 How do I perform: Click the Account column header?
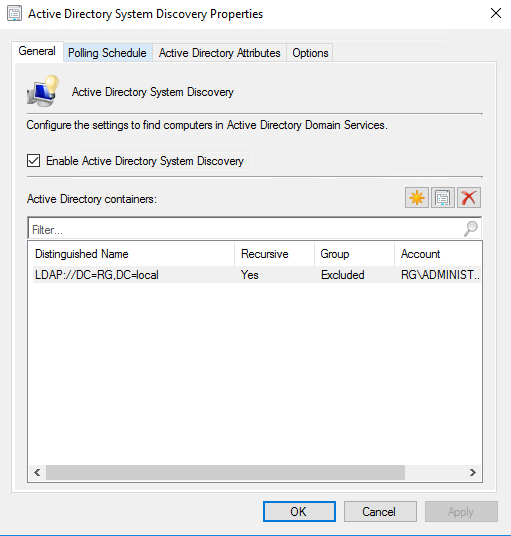pos(438,254)
